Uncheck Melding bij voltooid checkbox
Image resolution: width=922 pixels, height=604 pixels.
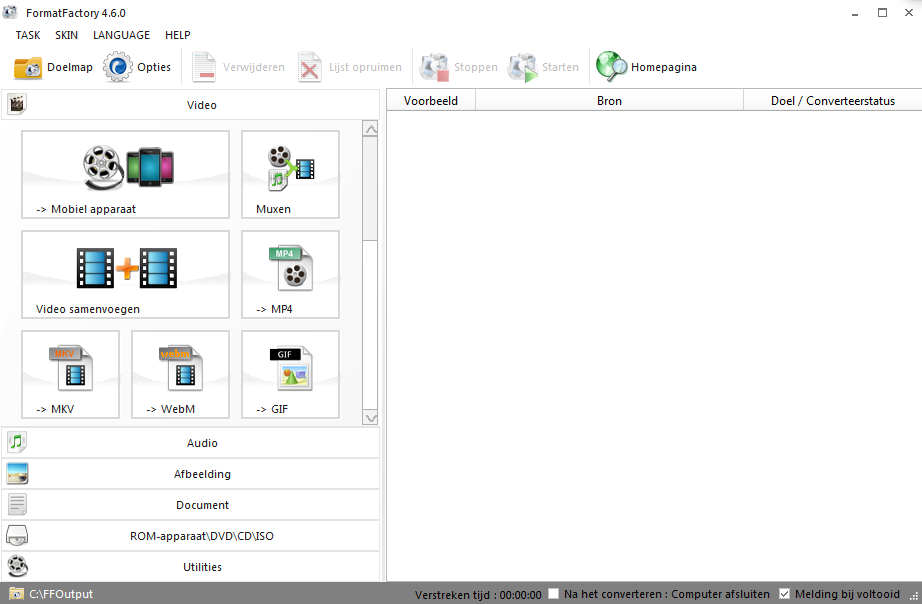(x=784, y=594)
